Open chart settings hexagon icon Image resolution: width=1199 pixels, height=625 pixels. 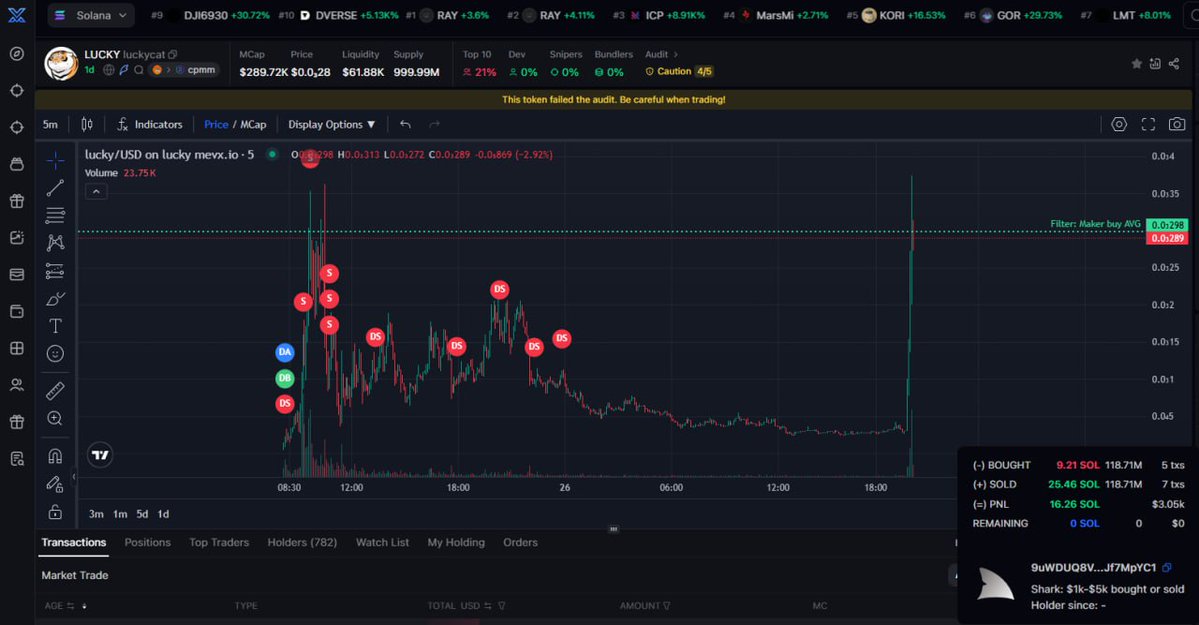(1119, 125)
